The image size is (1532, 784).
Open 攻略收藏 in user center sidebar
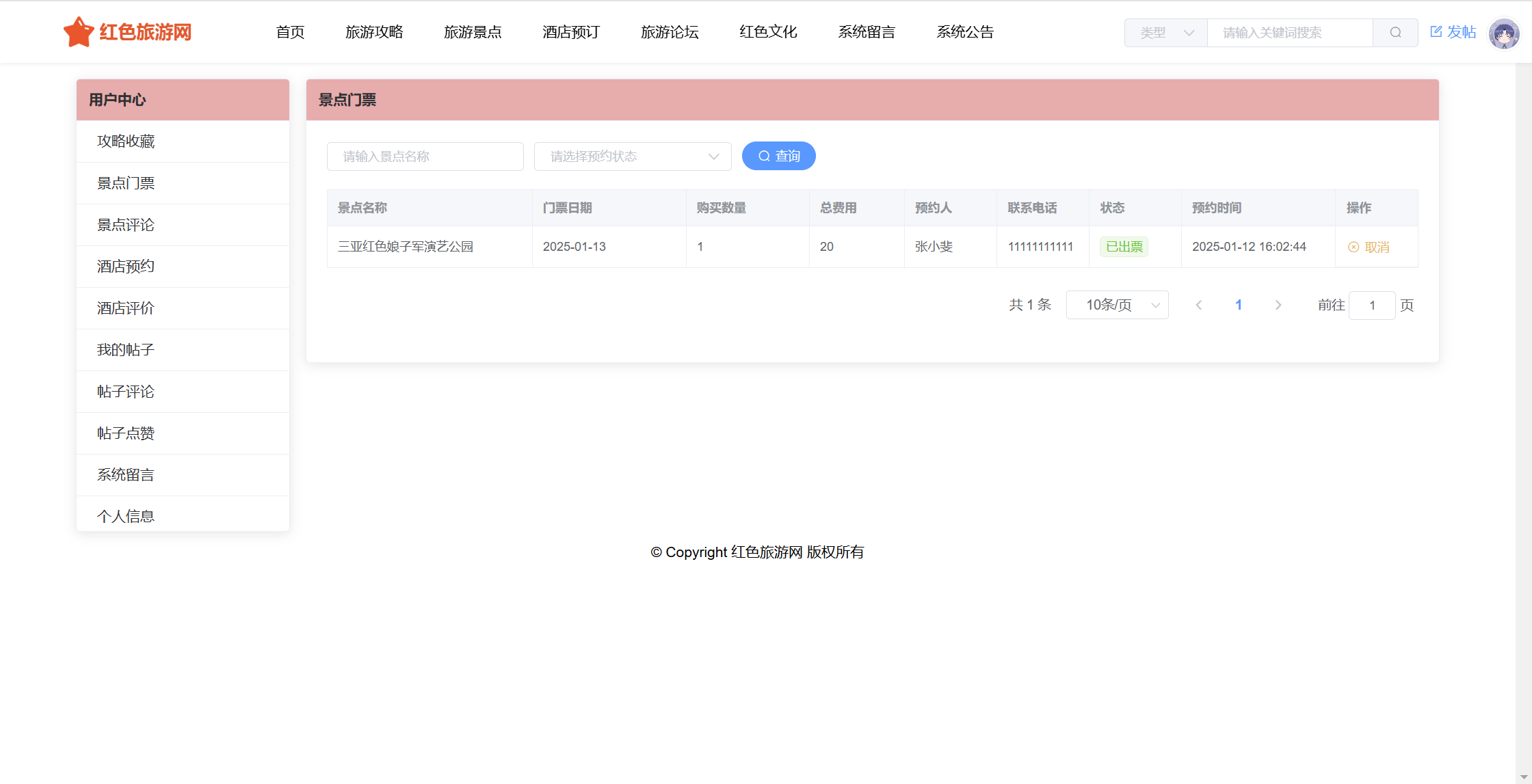[x=126, y=141]
